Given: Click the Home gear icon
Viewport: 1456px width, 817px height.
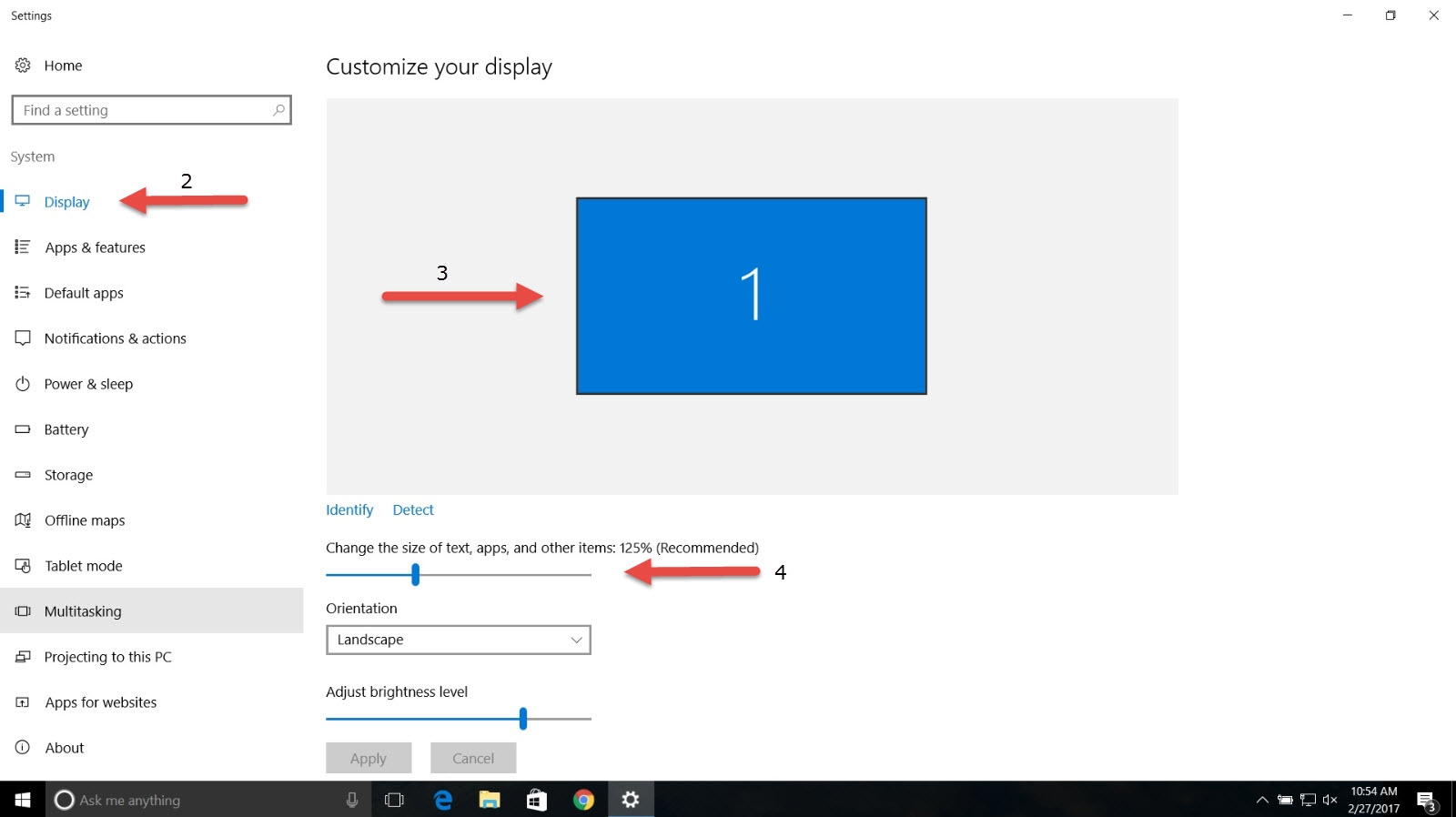Looking at the screenshot, I should (x=23, y=66).
